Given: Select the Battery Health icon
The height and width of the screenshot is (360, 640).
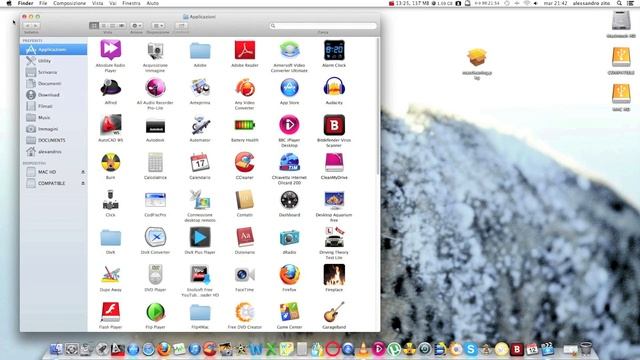Looking at the screenshot, I should tap(244, 125).
